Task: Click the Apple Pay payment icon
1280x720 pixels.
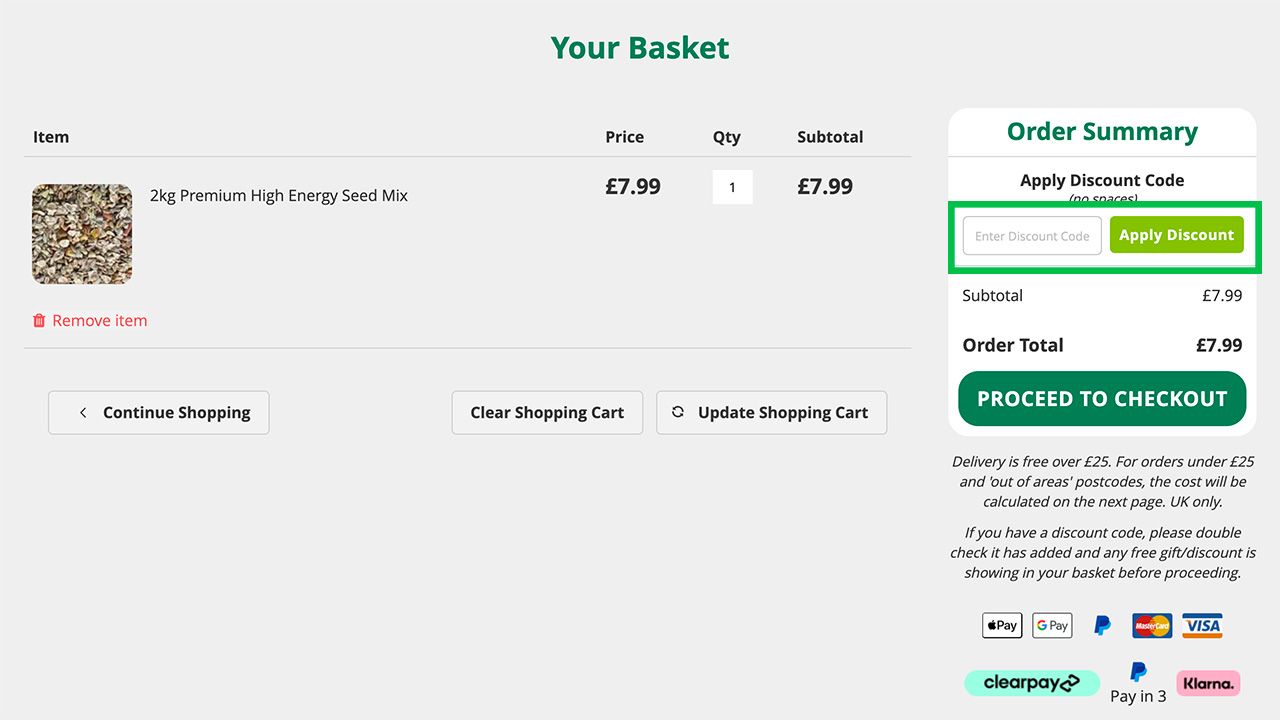Action: coord(1002,626)
